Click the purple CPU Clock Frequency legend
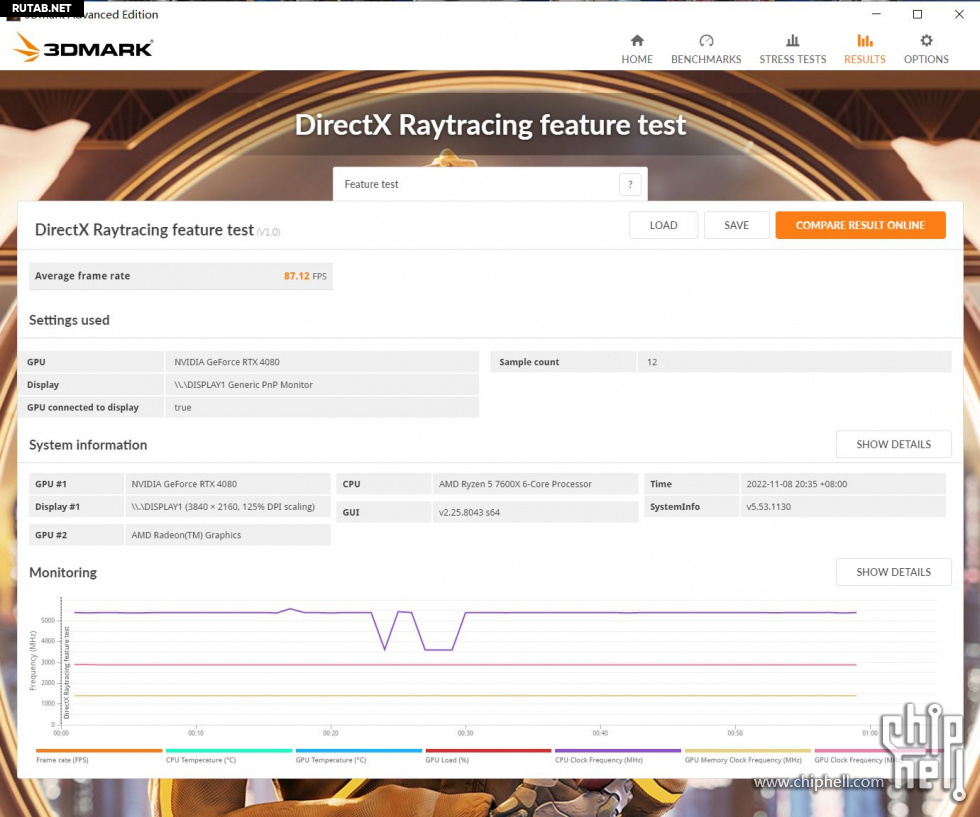This screenshot has width=980, height=817. pyautogui.click(x=617, y=750)
